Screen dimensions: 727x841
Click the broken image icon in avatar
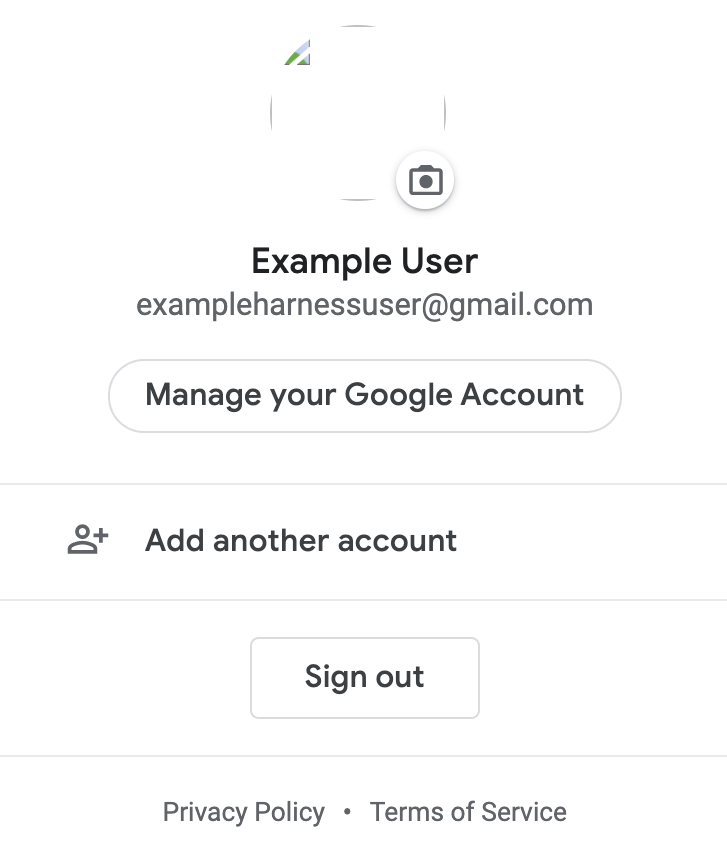coord(297,52)
